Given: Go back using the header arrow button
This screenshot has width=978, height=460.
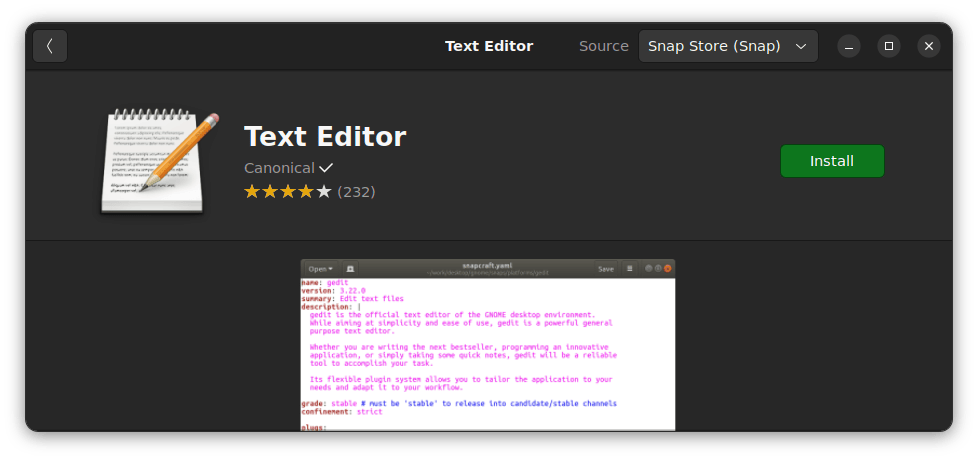Looking at the screenshot, I should click(x=50, y=46).
